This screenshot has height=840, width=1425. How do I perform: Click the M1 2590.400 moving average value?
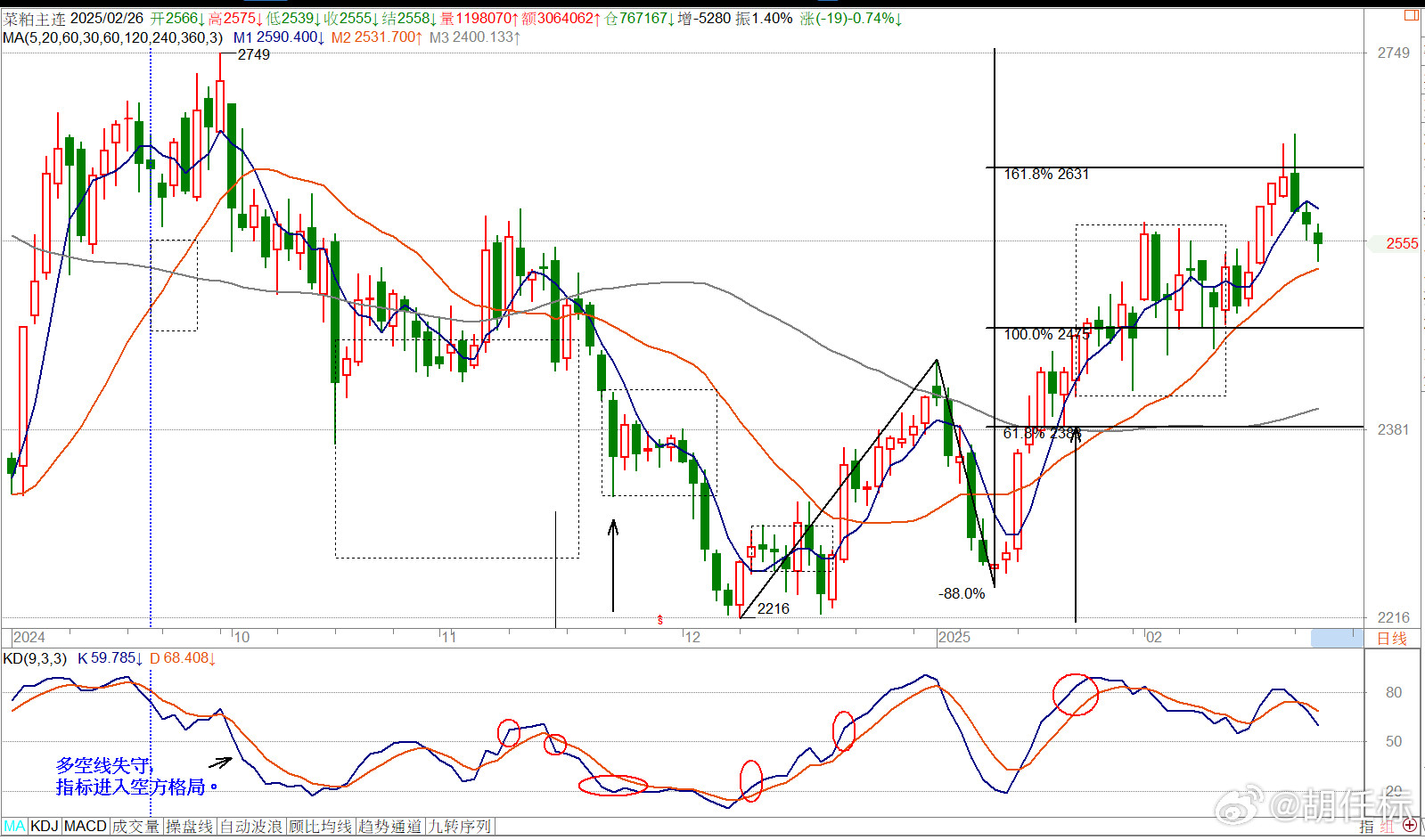point(280,37)
